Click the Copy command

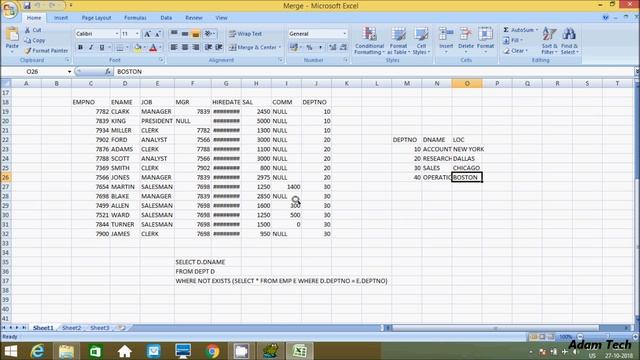[35, 40]
